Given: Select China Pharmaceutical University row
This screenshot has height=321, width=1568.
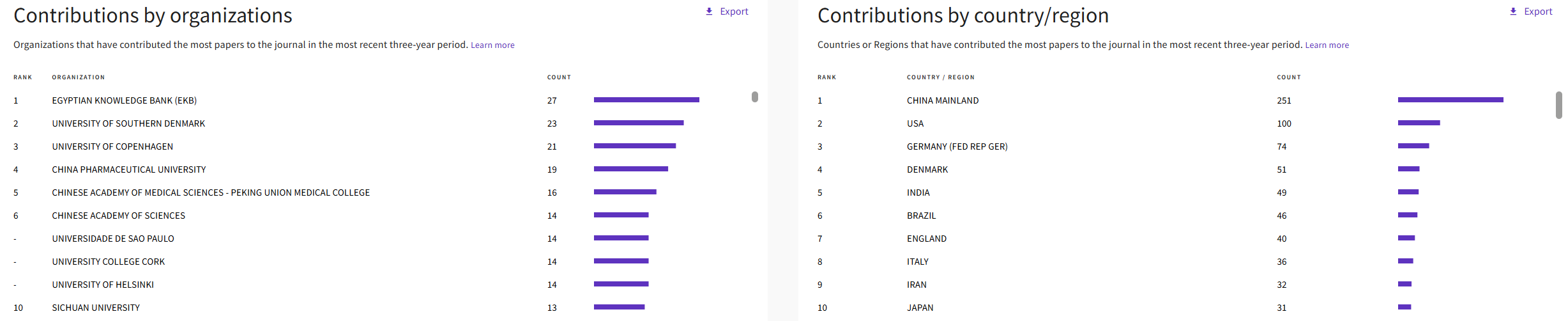Looking at the screenshot, I should (383, 169).
